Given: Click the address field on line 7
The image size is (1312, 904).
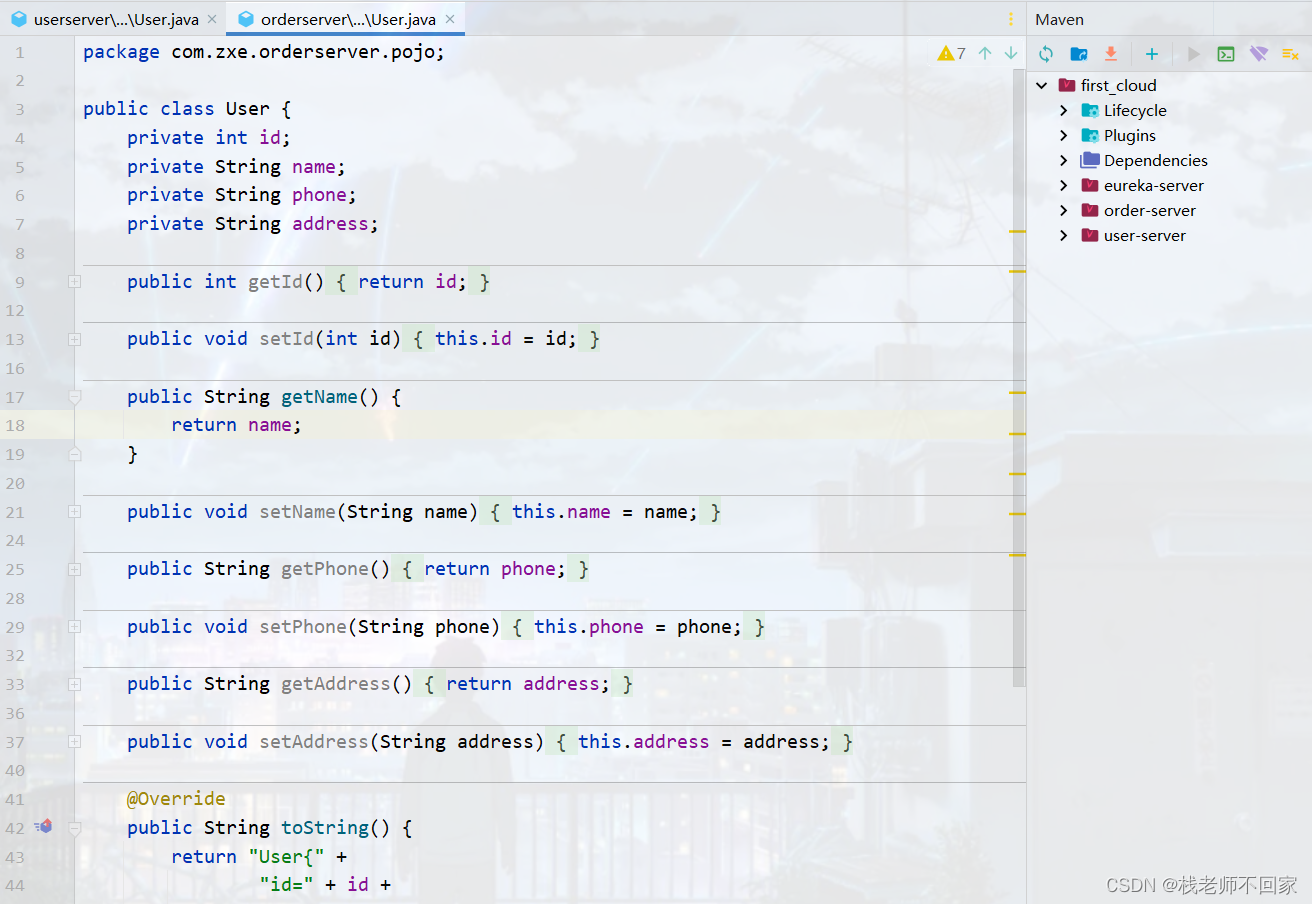Looking at the screenshot, I should point(330,224).
